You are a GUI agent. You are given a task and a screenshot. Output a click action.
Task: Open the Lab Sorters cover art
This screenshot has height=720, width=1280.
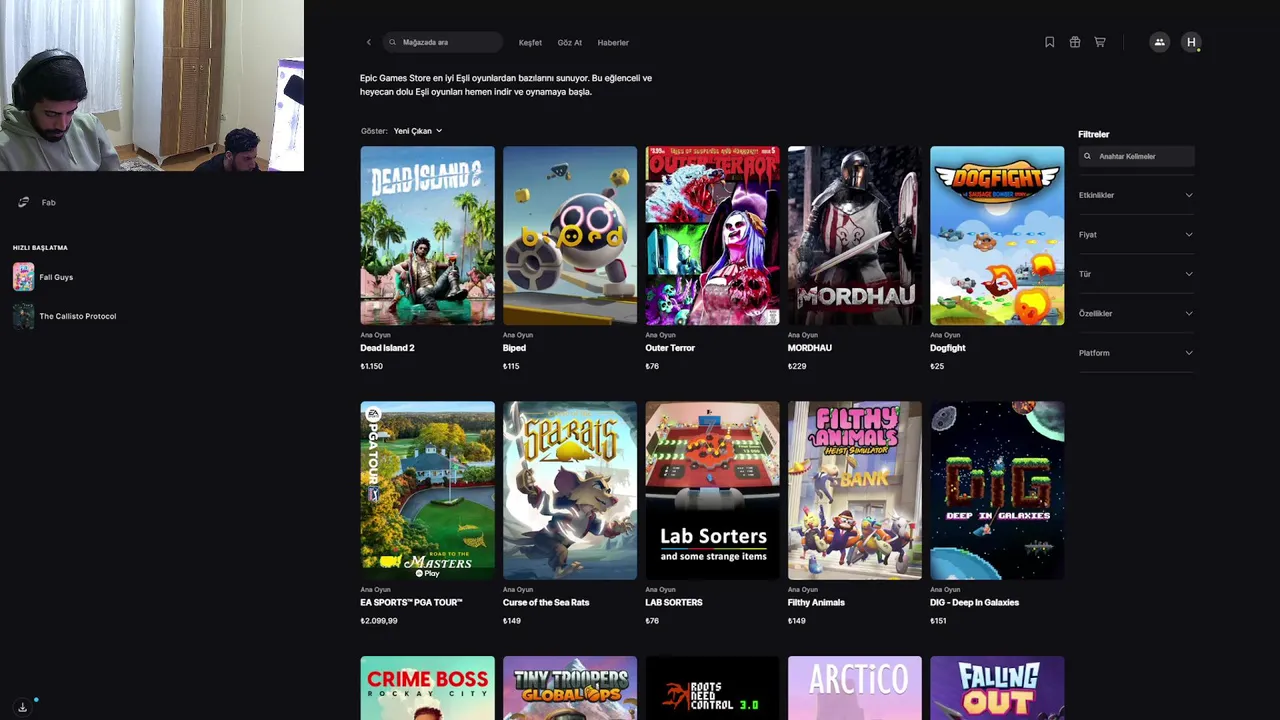tap(712, 490)
